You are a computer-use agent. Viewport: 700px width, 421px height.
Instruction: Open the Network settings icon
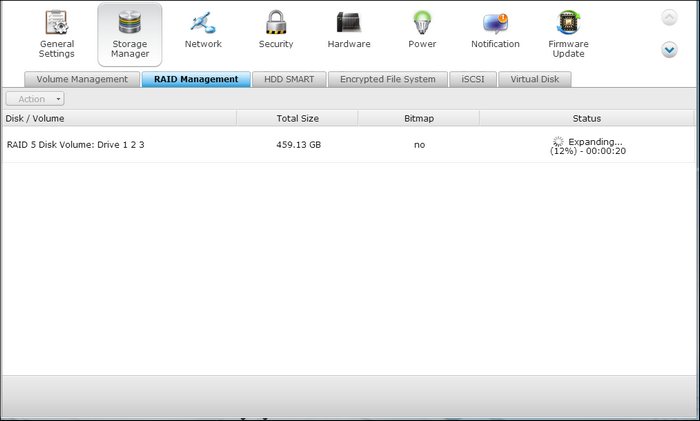click(203, 25)
